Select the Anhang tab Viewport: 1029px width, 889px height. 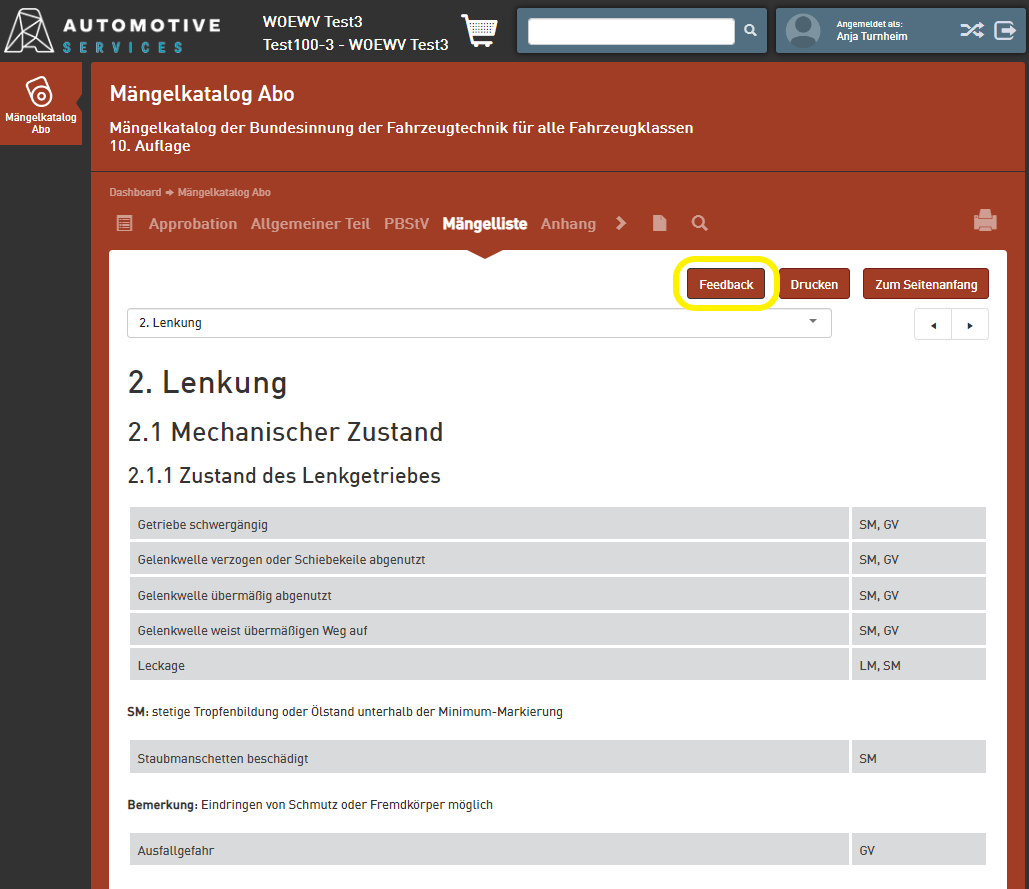[568, 224]
